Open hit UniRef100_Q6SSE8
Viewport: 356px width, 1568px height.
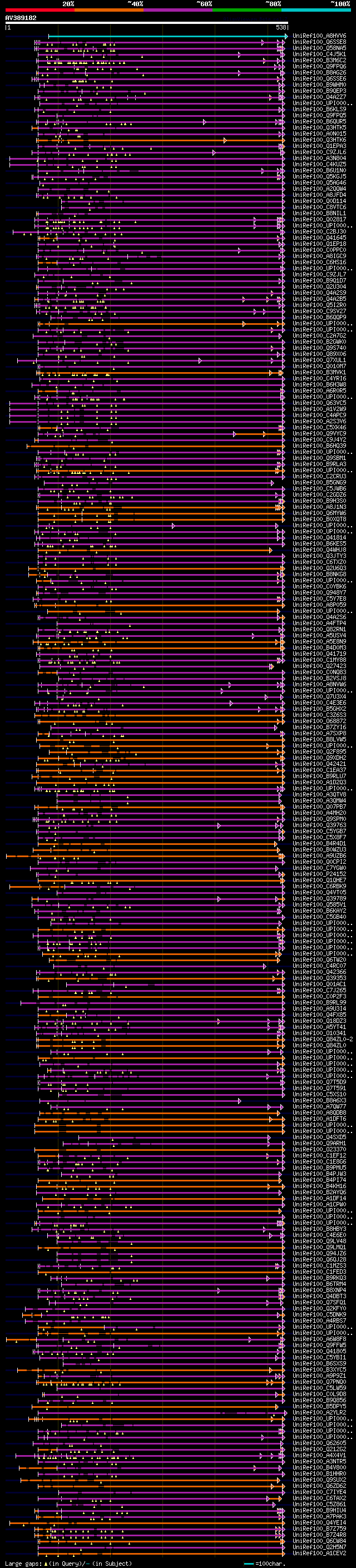[319, 42]
